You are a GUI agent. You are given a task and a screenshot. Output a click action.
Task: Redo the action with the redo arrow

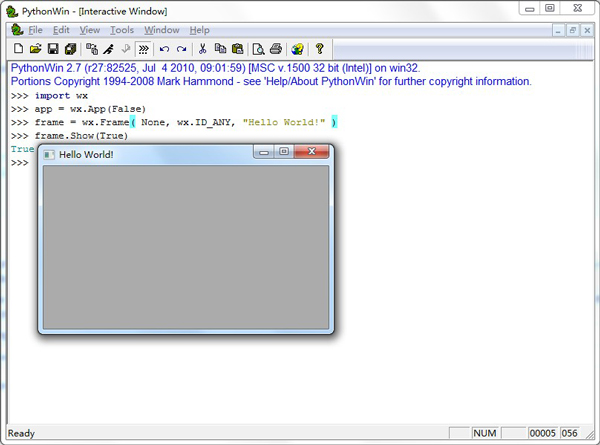click(x=181, y=49)
